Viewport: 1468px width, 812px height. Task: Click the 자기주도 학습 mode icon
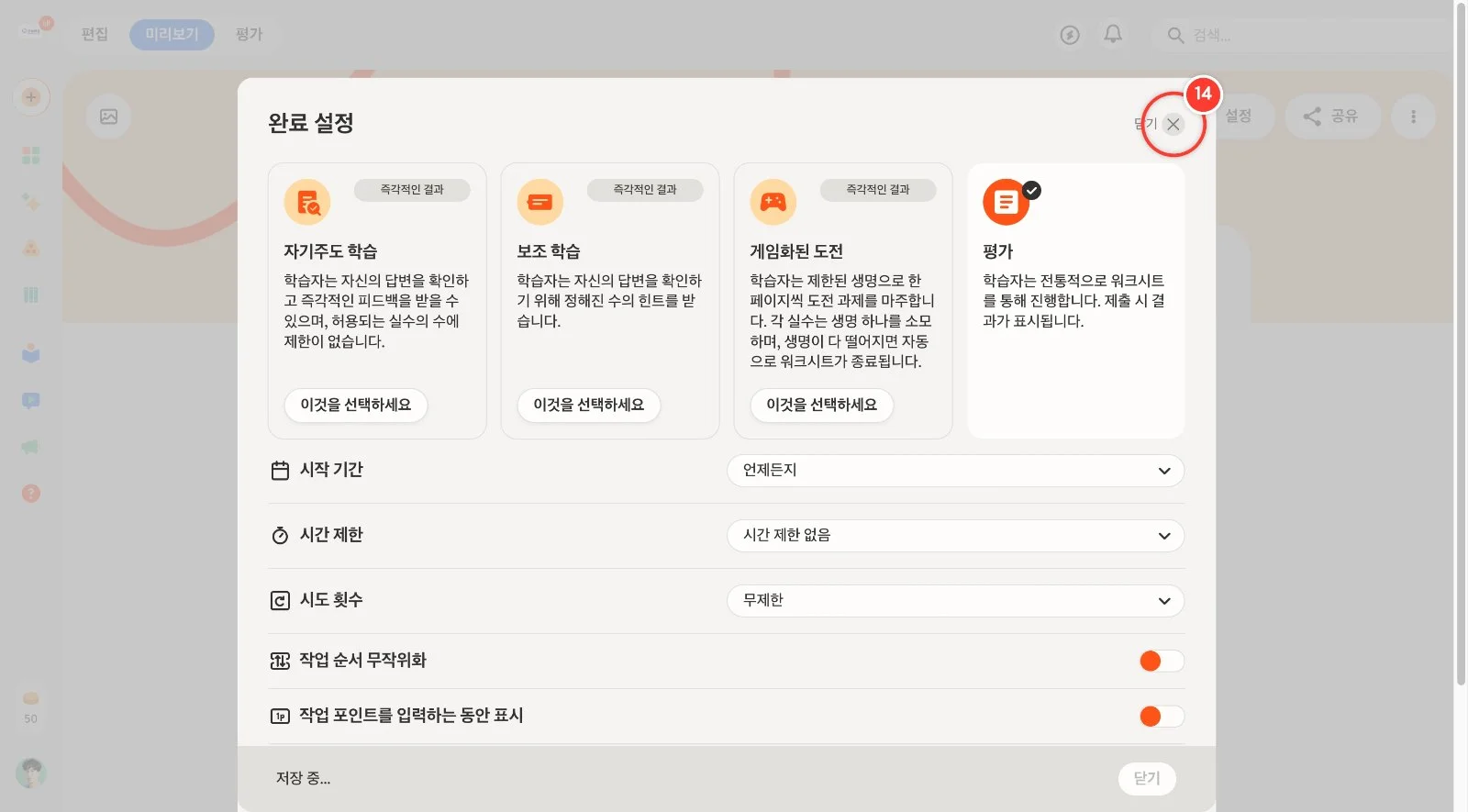[307, 202]
